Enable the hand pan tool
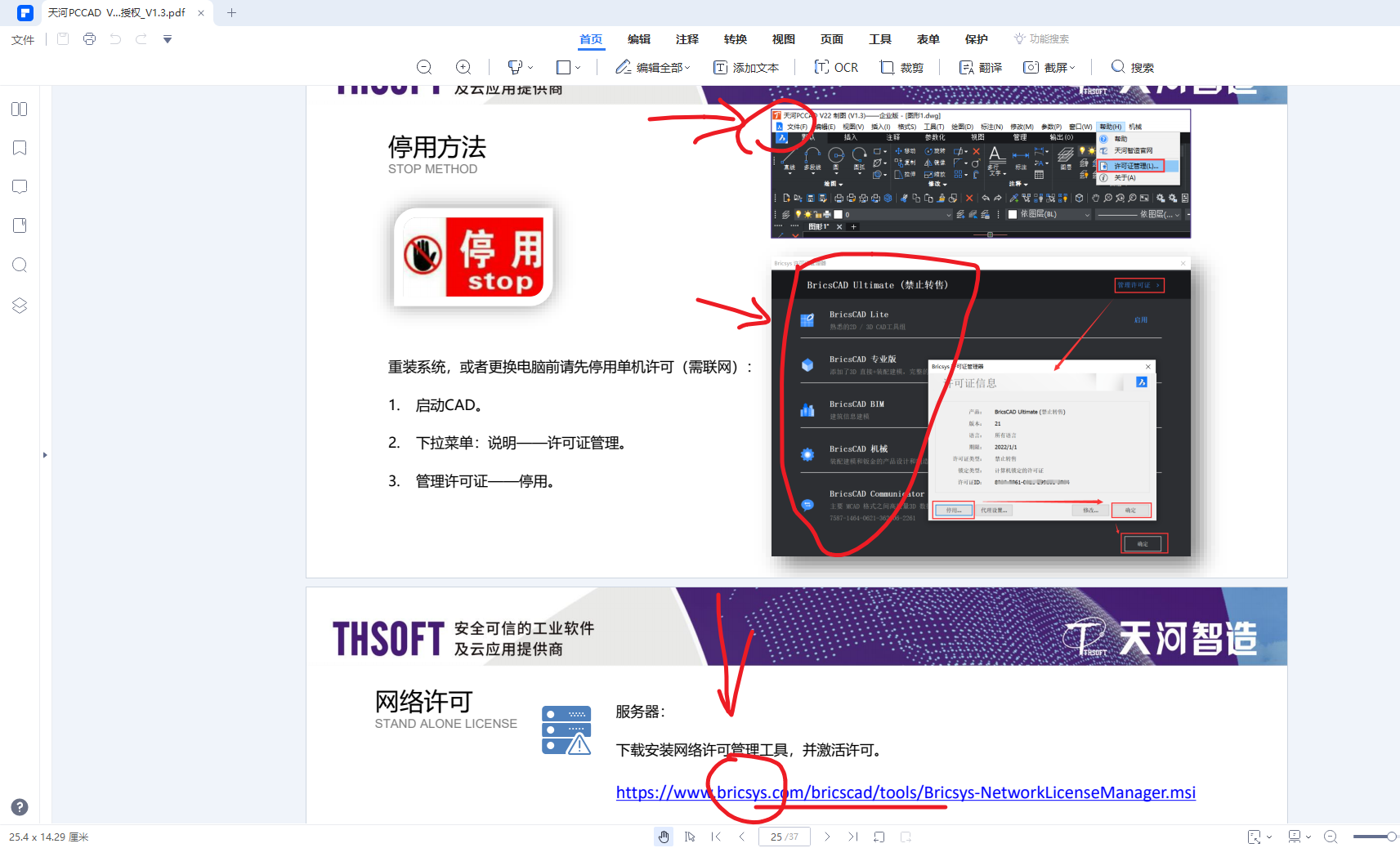This screenshot has height=848, width=1400. tap(664, 837)
